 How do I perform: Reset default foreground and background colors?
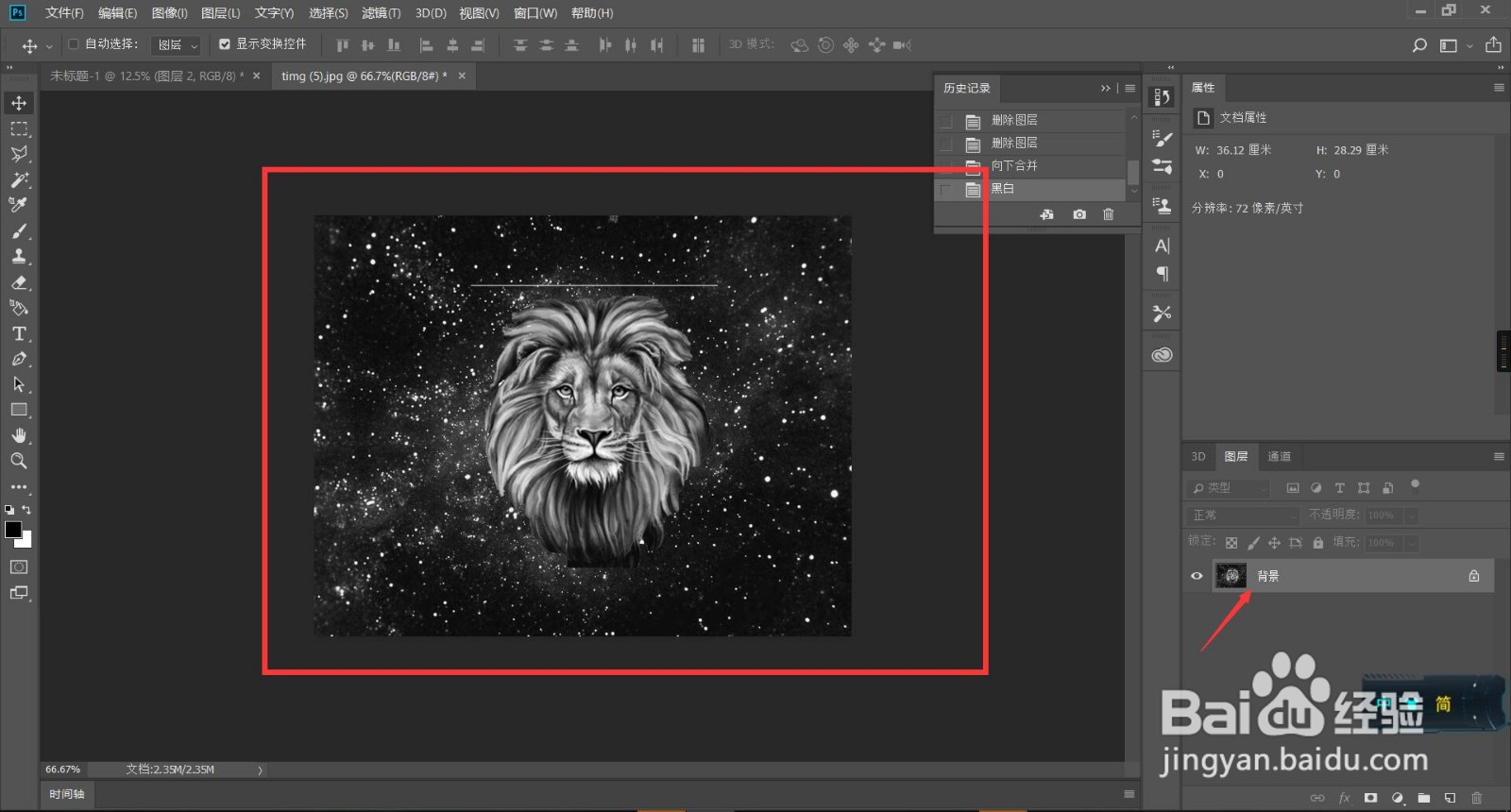(x=9, y=510)
